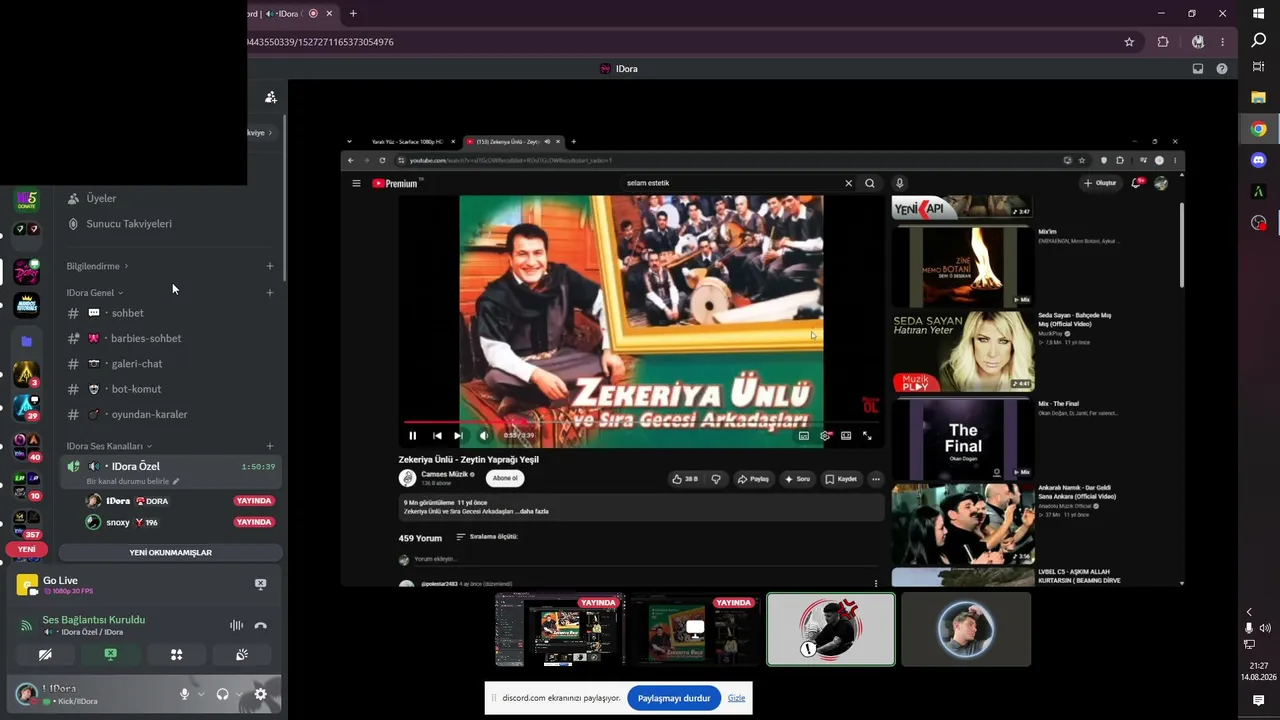Open noise suppression settings icon
This screenshot has height=720, width=1280.
point(236,626)
